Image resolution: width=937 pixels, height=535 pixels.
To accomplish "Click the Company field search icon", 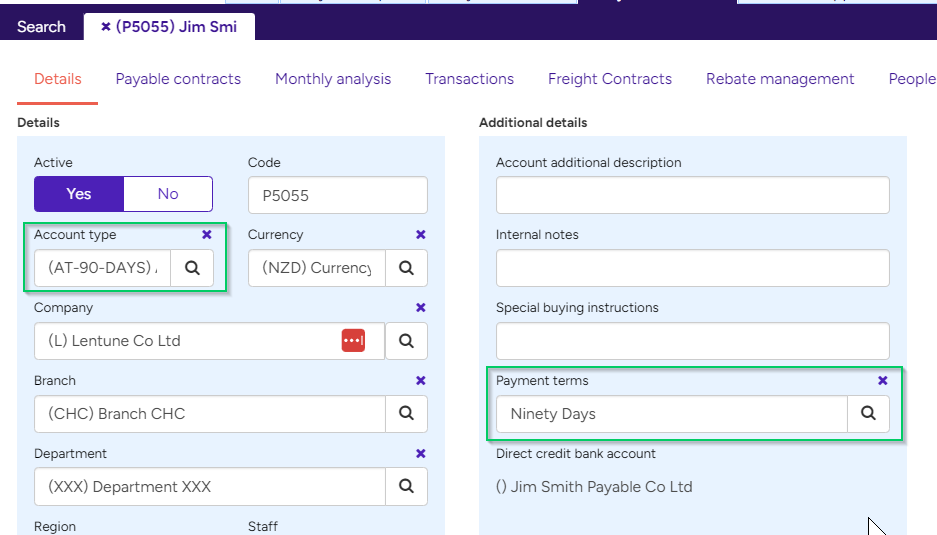I will tap(406, 341).
